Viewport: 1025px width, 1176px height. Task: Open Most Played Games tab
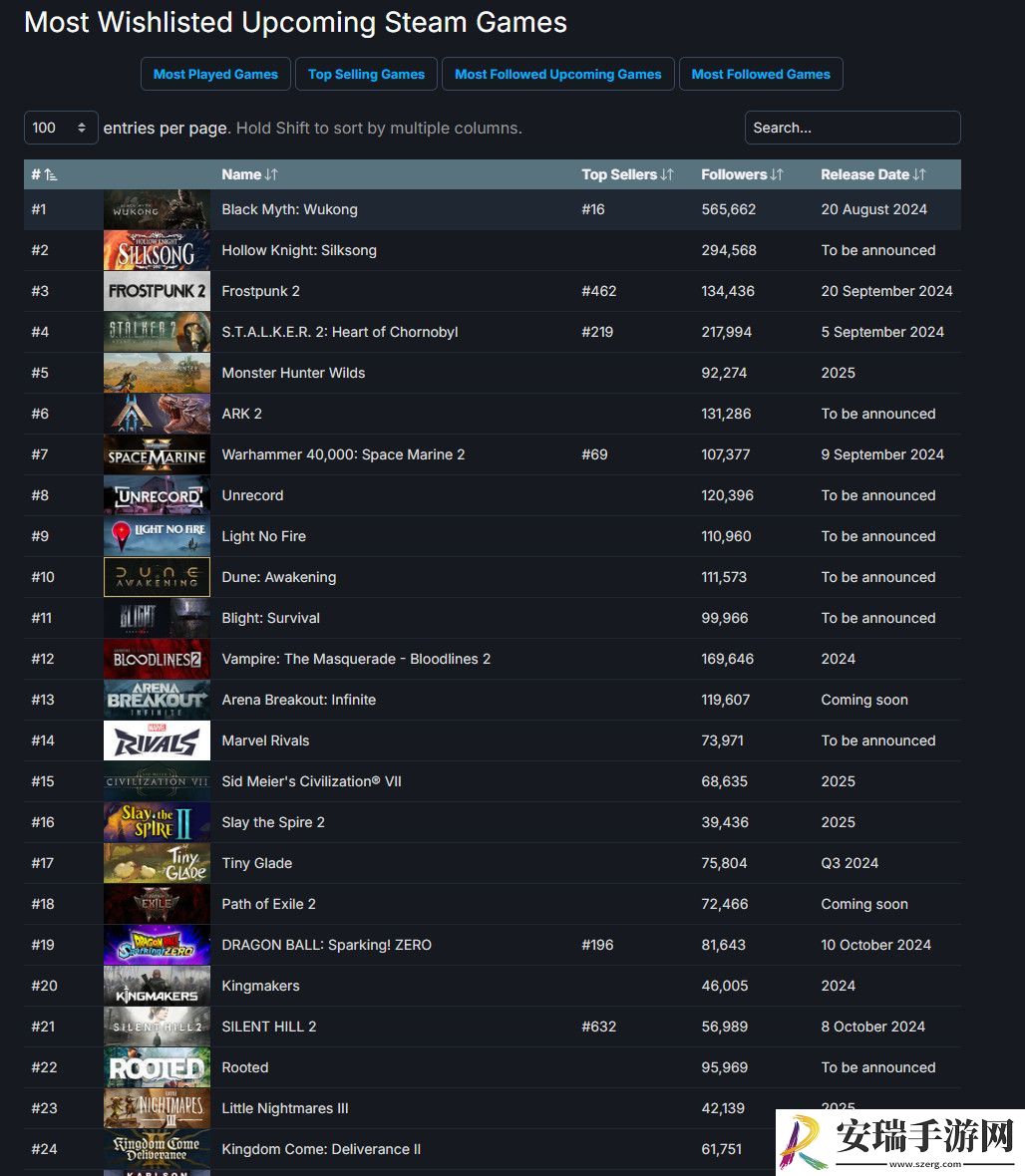pos(215,75)
